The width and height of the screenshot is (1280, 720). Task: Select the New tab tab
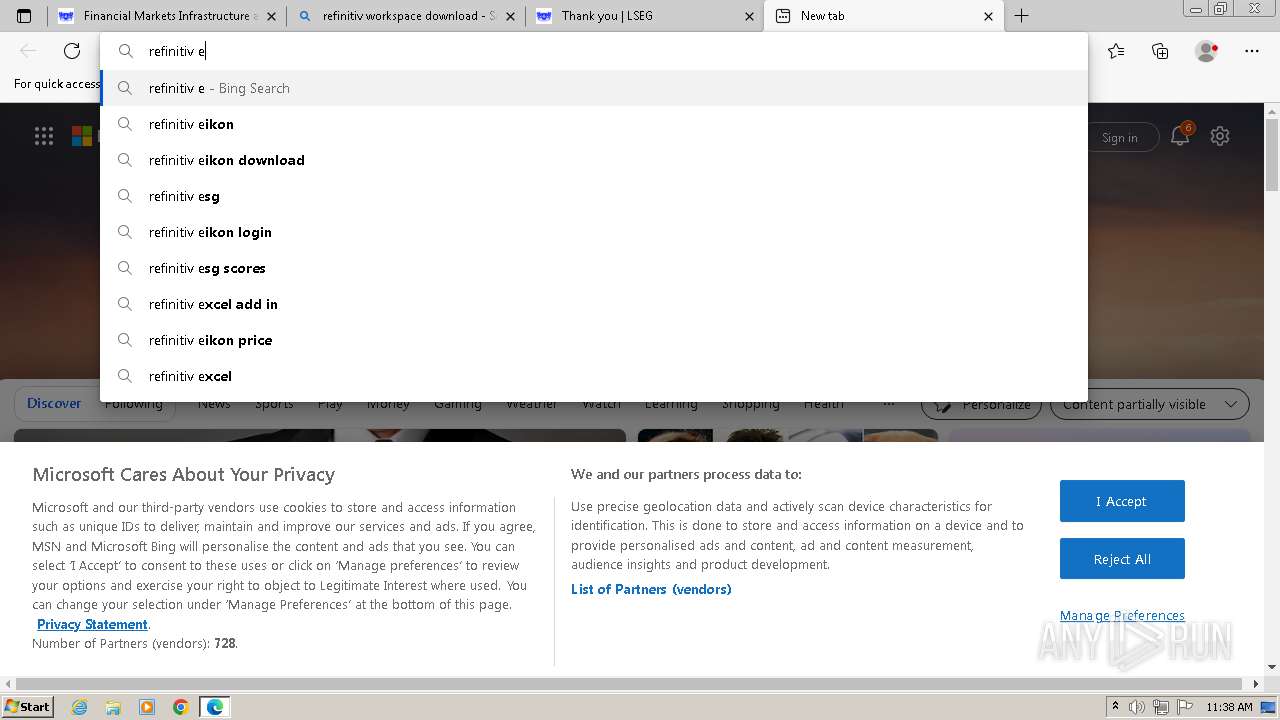884,16
